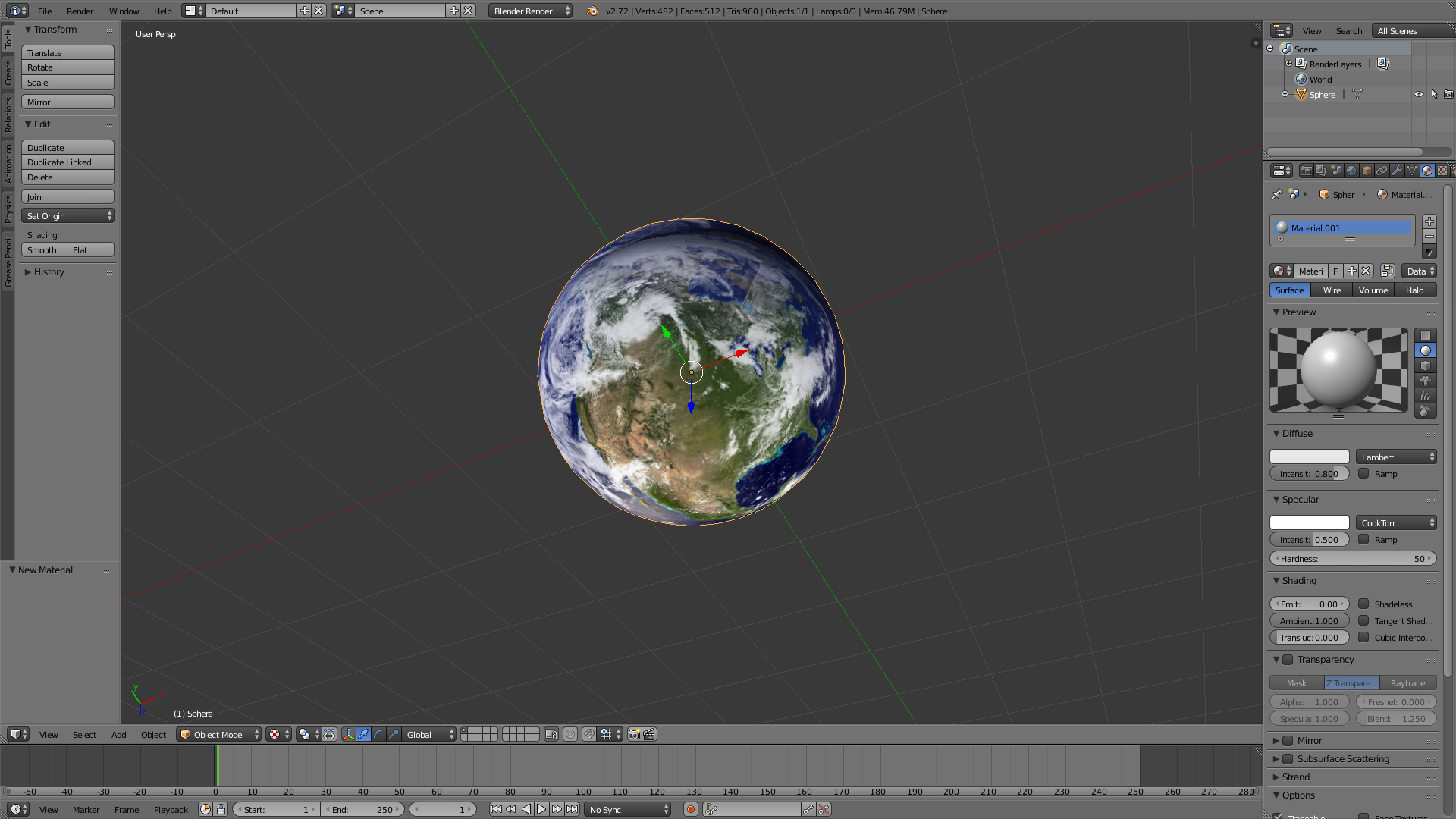Open the Lambert diffuse shader dropdown
Viewport: 1456px width, 819px height.
point(1396,457)
